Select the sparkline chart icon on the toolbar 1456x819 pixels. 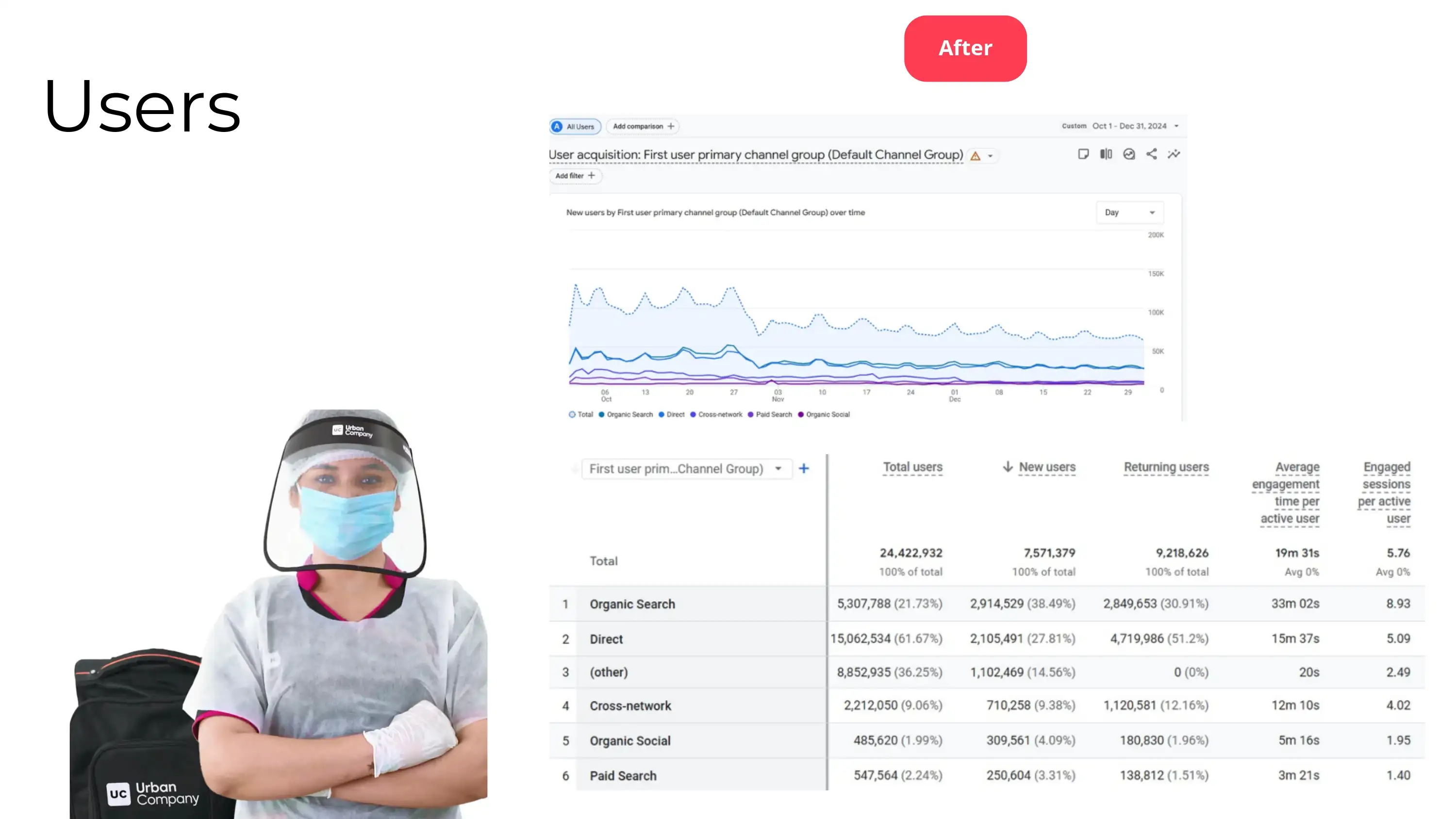(1174, 154)
